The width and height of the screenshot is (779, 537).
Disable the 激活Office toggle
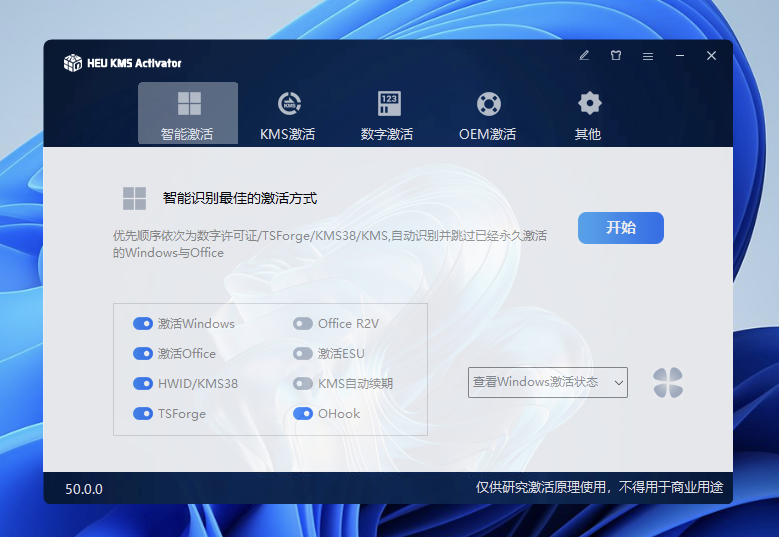click(143, 354)
